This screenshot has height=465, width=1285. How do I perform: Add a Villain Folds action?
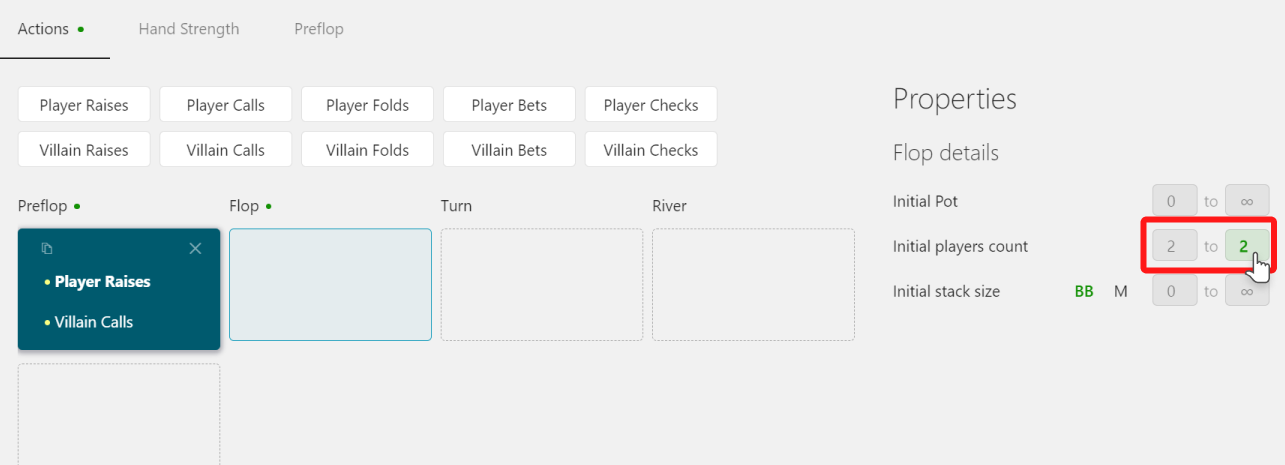pyautogui.click(x=368, y=150)
